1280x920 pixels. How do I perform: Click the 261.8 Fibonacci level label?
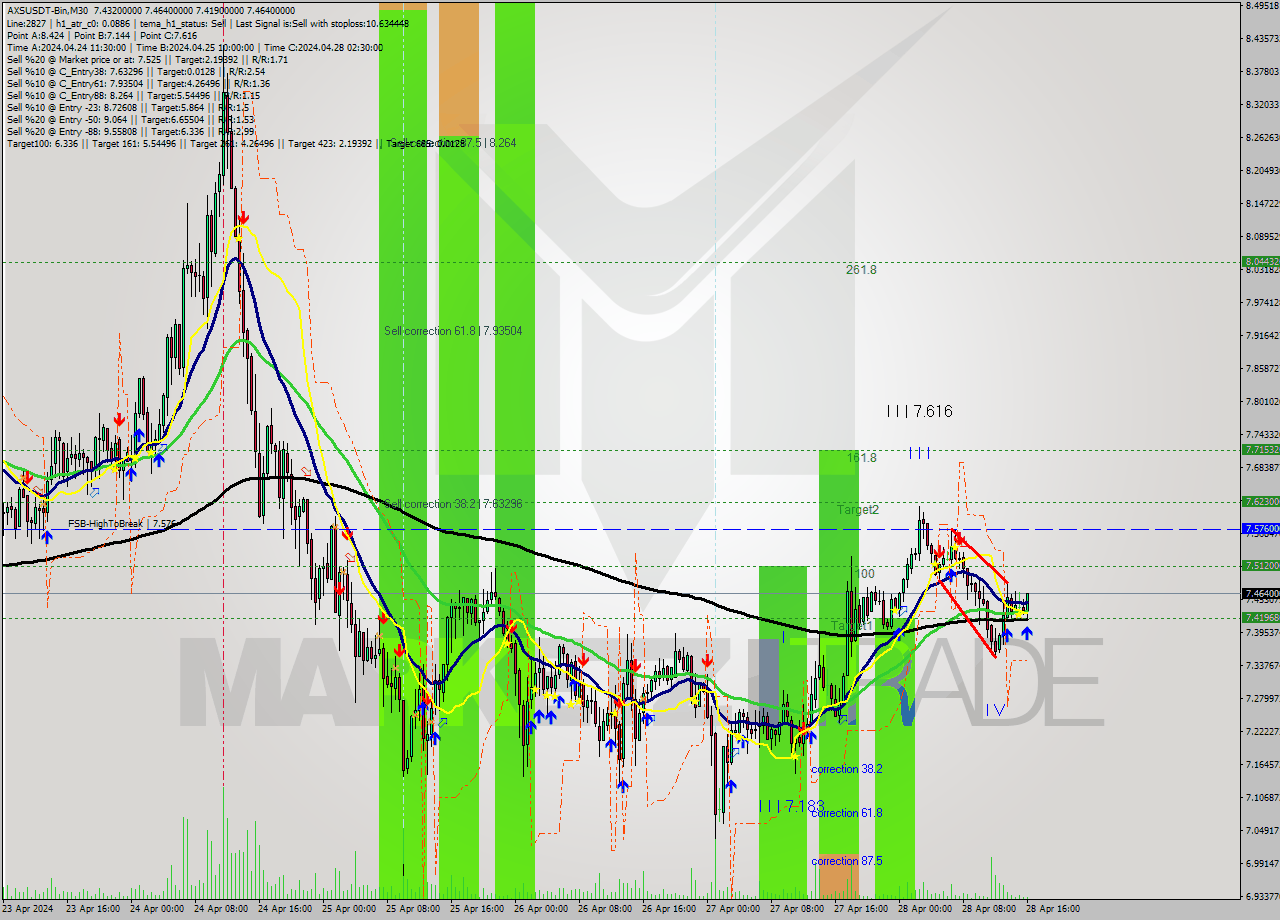coord(861,270)
